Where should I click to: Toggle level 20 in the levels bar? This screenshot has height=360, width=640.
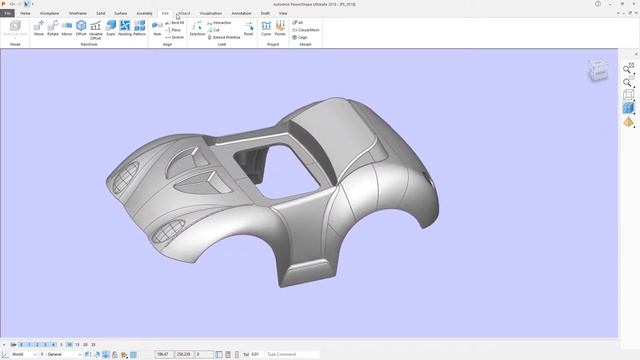click(85, 344)
